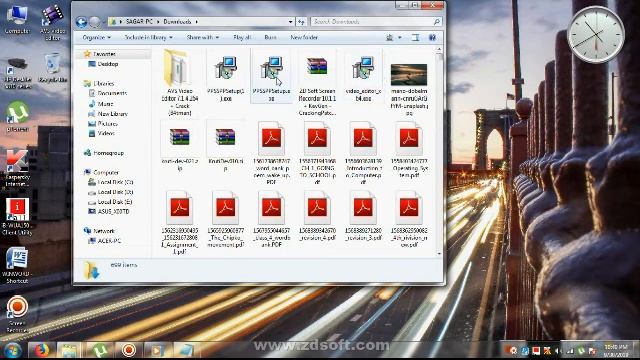Click the file list vertical scrollbar
Image resolution: width=640 pixels, height=360 pixels.
439,152
